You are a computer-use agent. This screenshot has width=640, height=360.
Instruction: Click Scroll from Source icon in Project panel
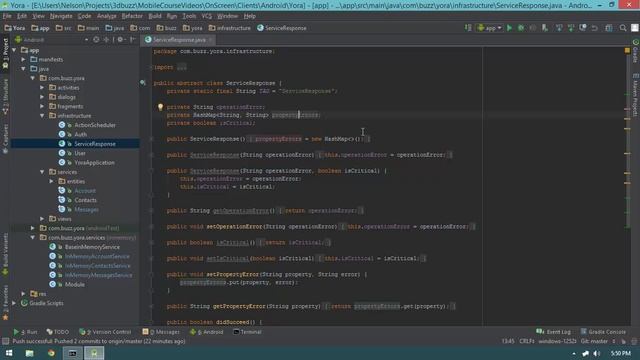[96, 40]
